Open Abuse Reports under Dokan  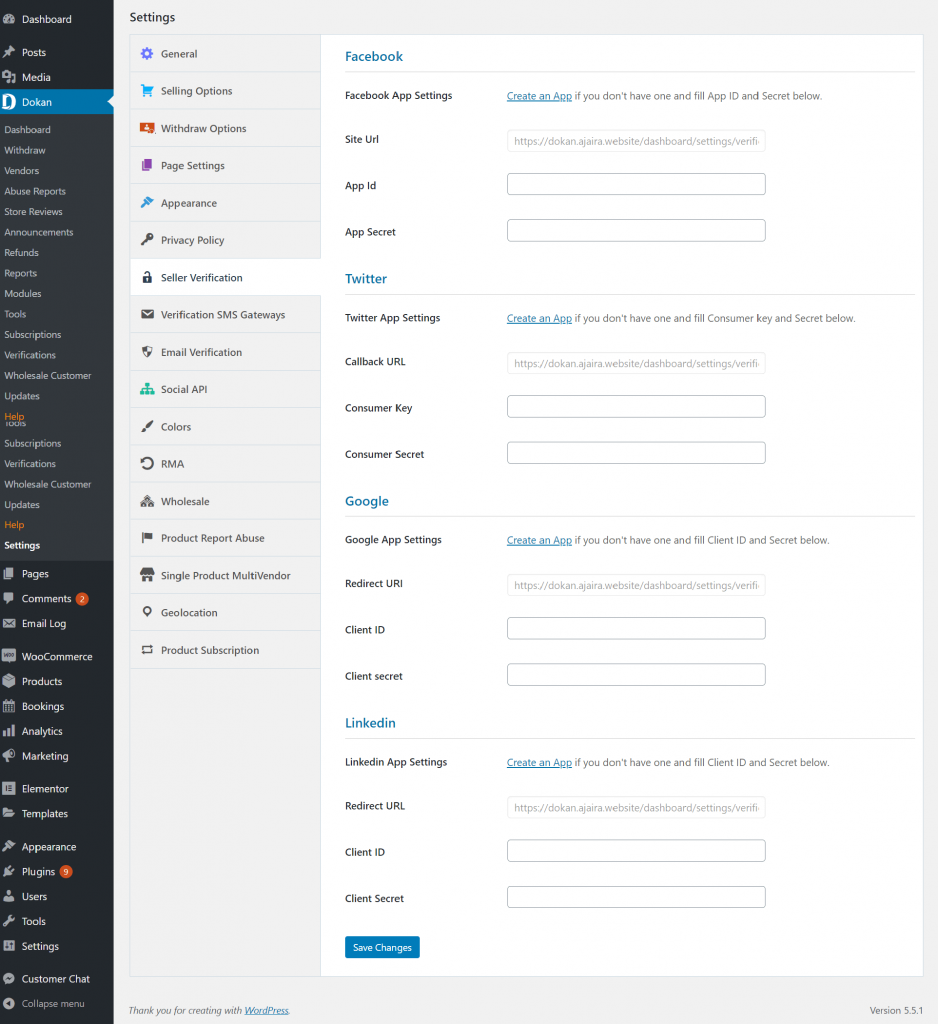pyautogui.click(x=35, y=191)
